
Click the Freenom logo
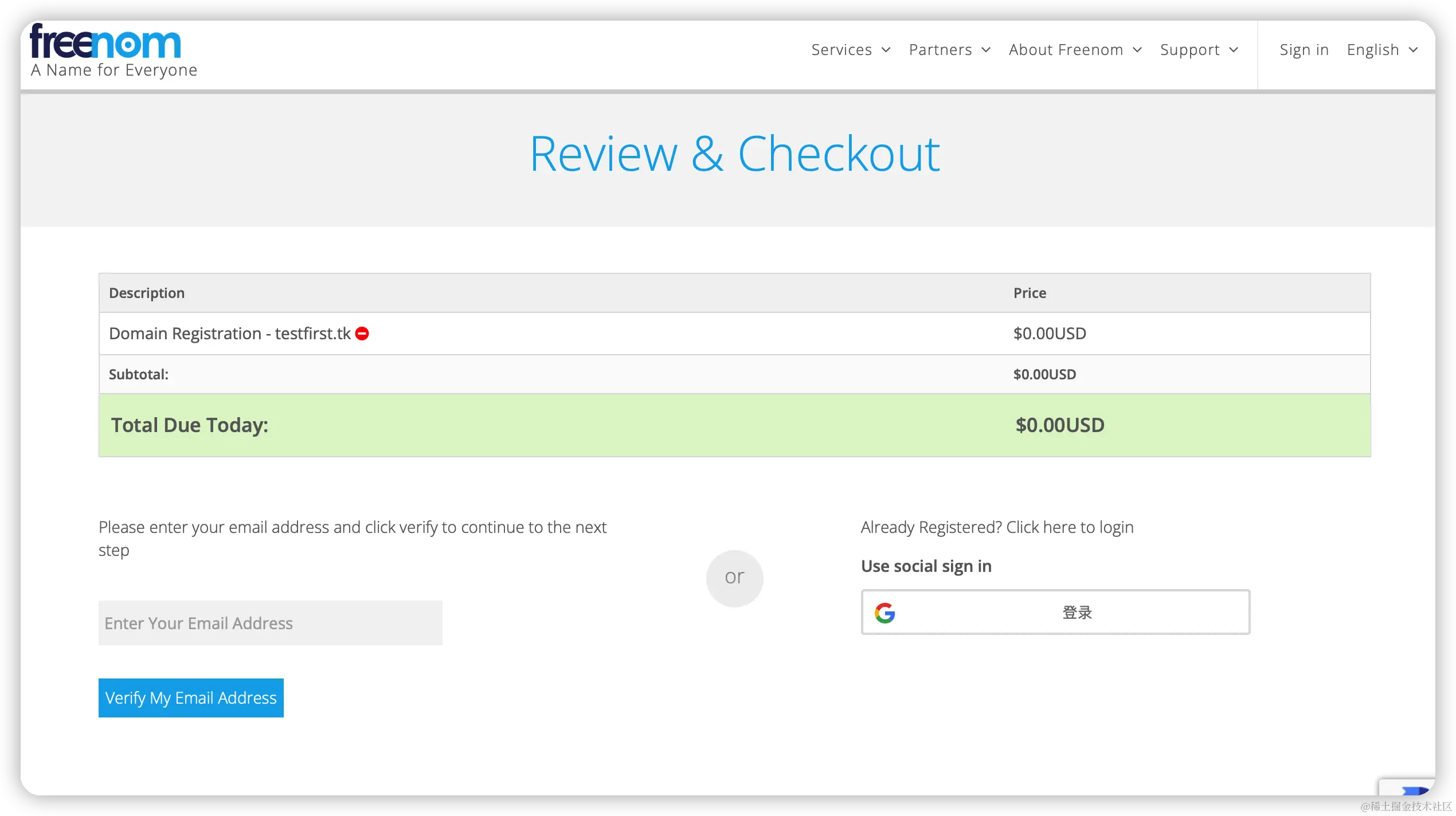tap(105, 42)
